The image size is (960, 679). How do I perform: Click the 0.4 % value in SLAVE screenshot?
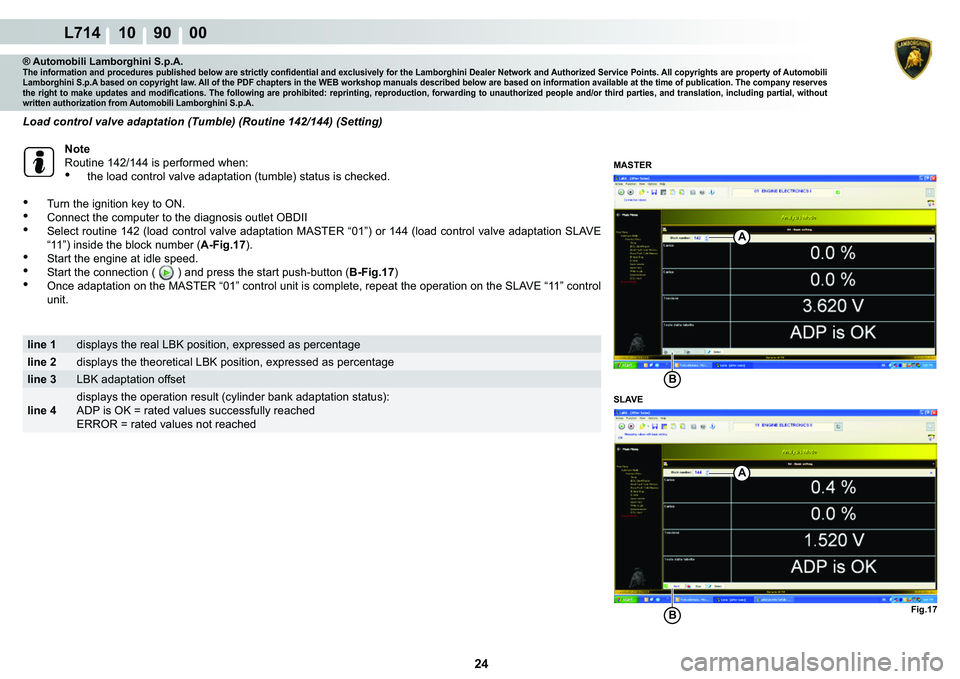coord(833,487)
